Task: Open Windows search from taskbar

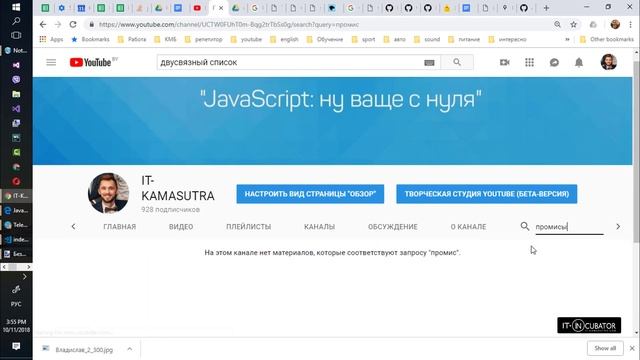Action: point(16,21)
